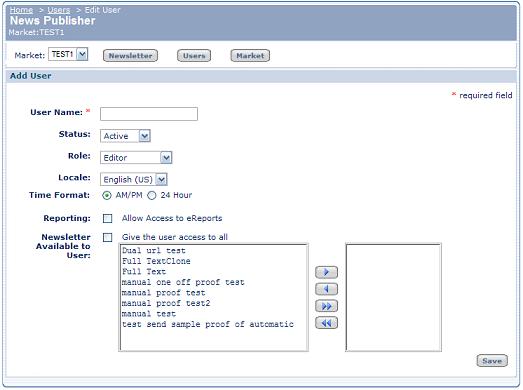This screenshot has width=523, height=390.
Task: Select 'manual proof test' list item
Action: [x=213, y=293]
